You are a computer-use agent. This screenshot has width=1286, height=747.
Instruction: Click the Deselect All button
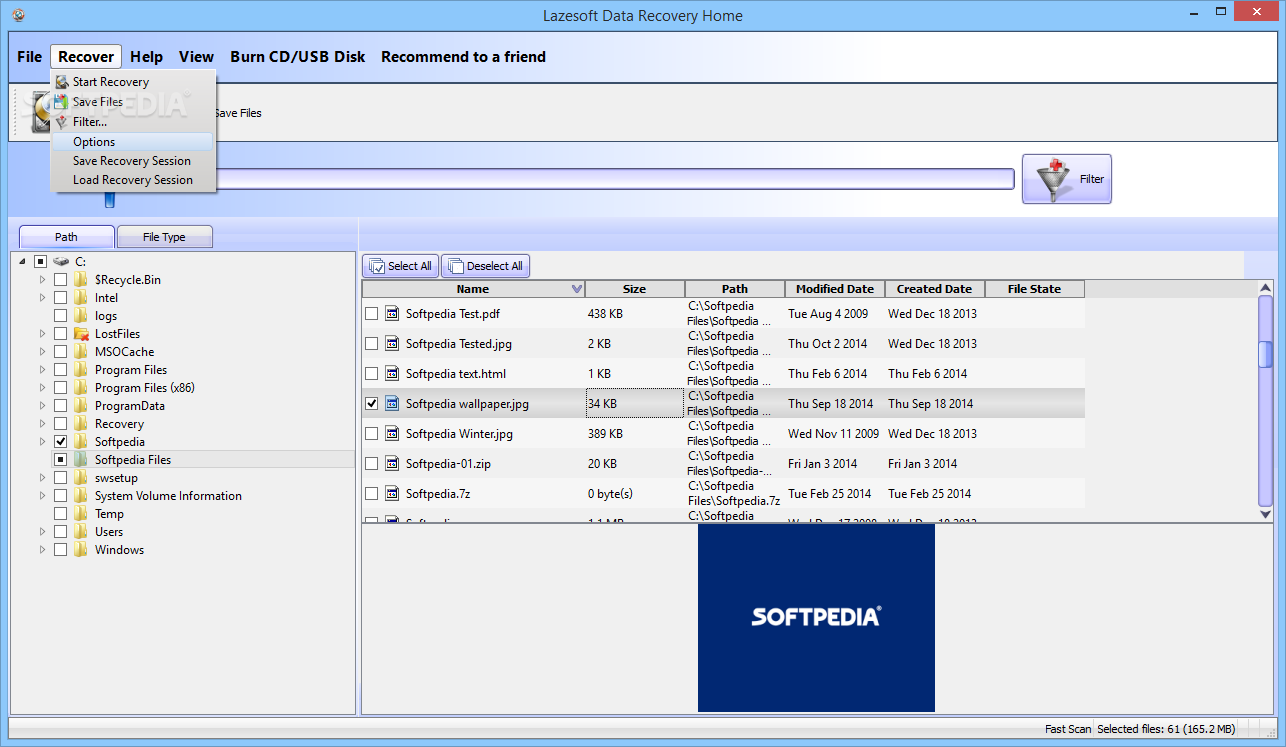(x=485, y=266)
